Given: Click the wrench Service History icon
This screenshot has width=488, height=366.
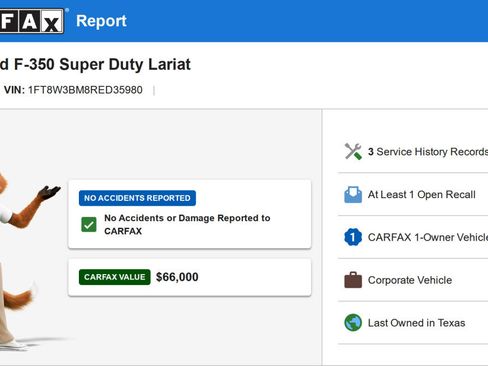Looking at the screenshot, I should 353,152.
